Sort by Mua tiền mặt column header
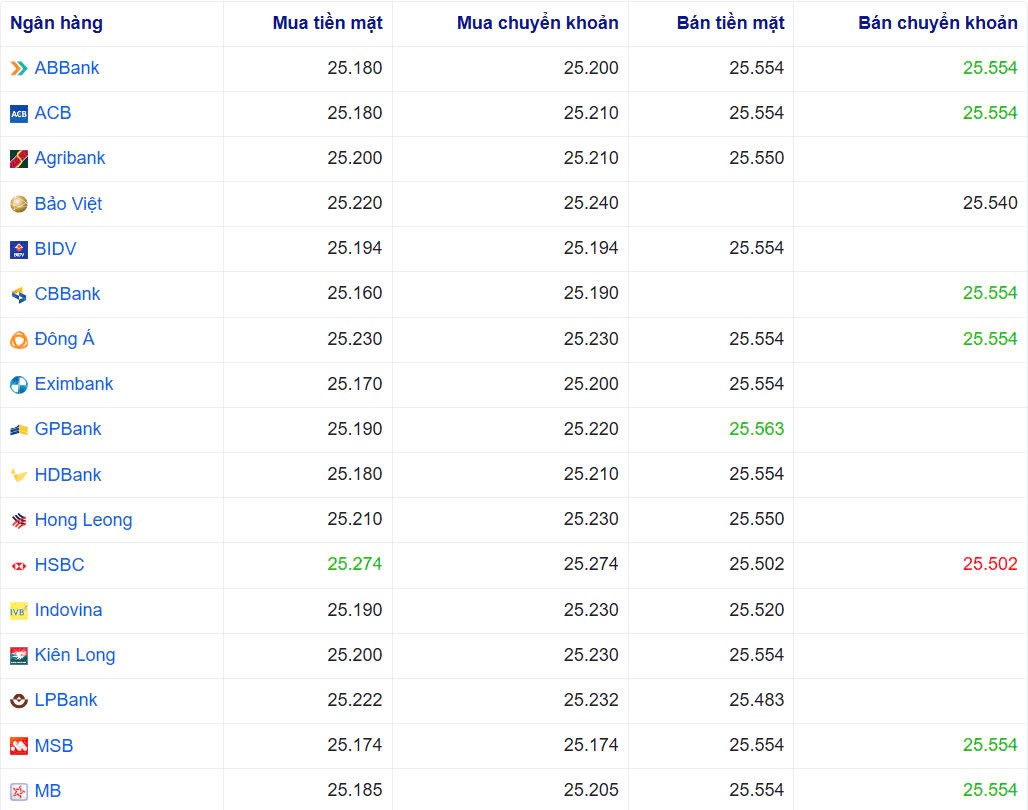1028x810 pixels. point(327,23)
